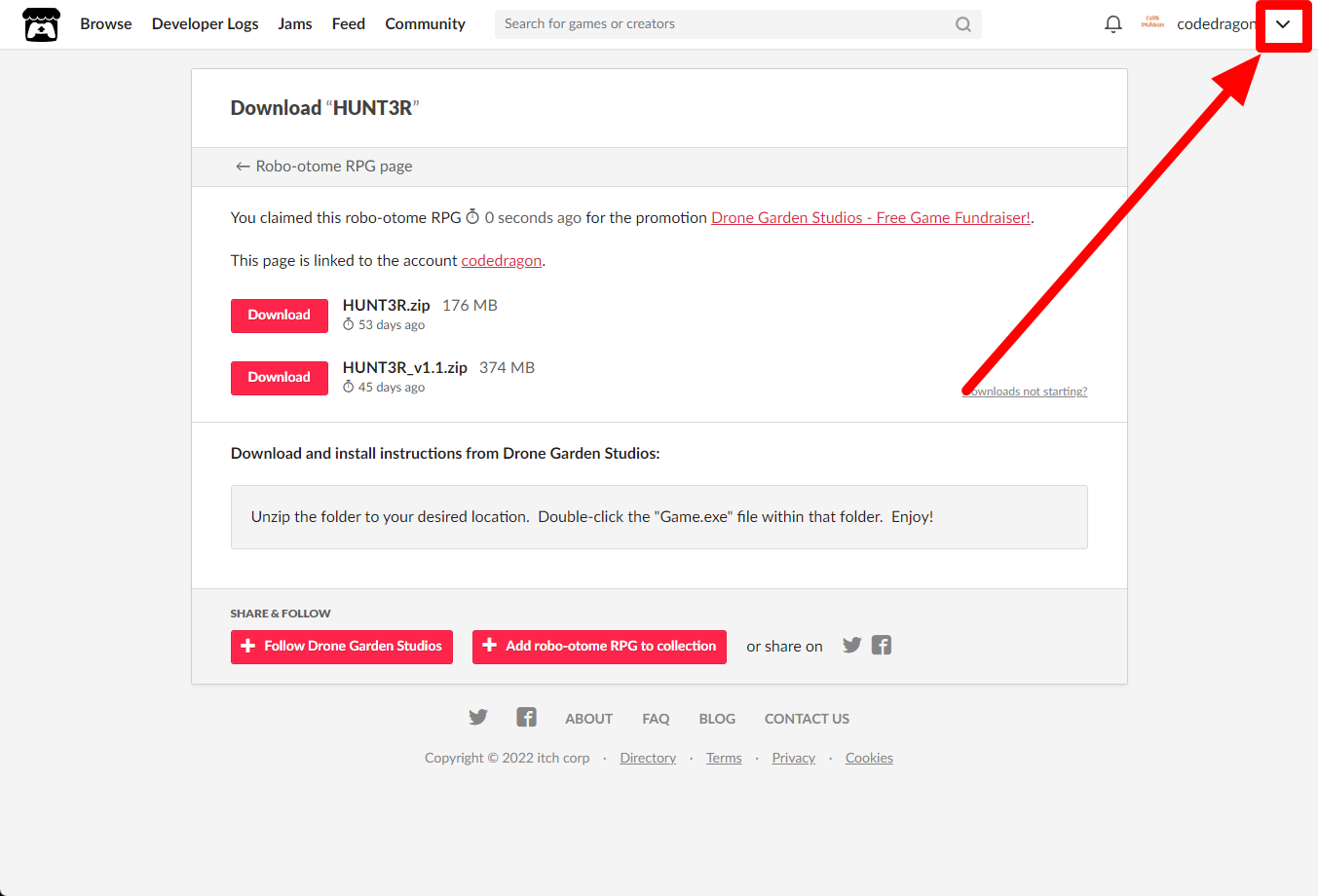Open codedragon username in header
The image size is (1318, 896).
click(x=1216, y=24)
